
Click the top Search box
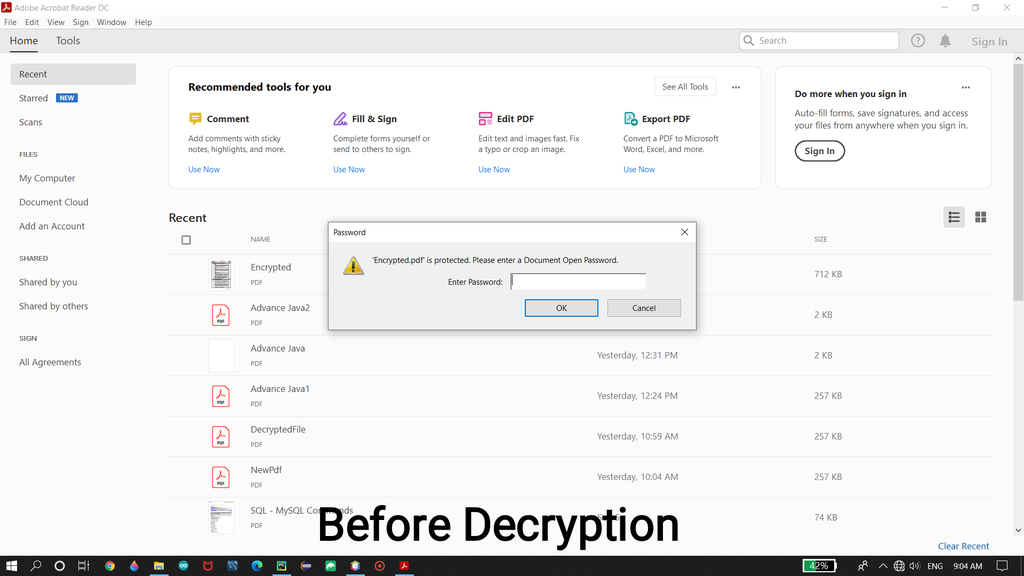[x=819, y=40]
